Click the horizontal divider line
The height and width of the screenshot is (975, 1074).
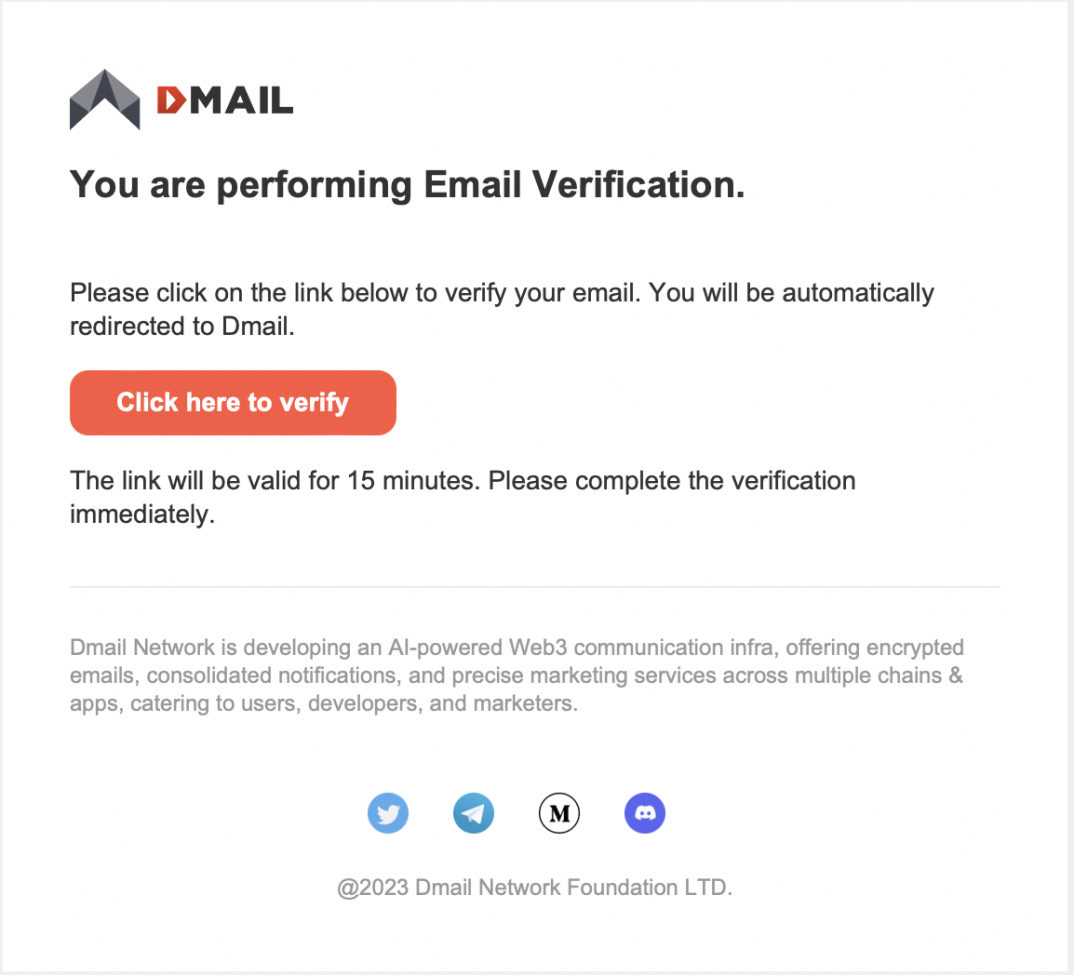[x=534, y=587]
